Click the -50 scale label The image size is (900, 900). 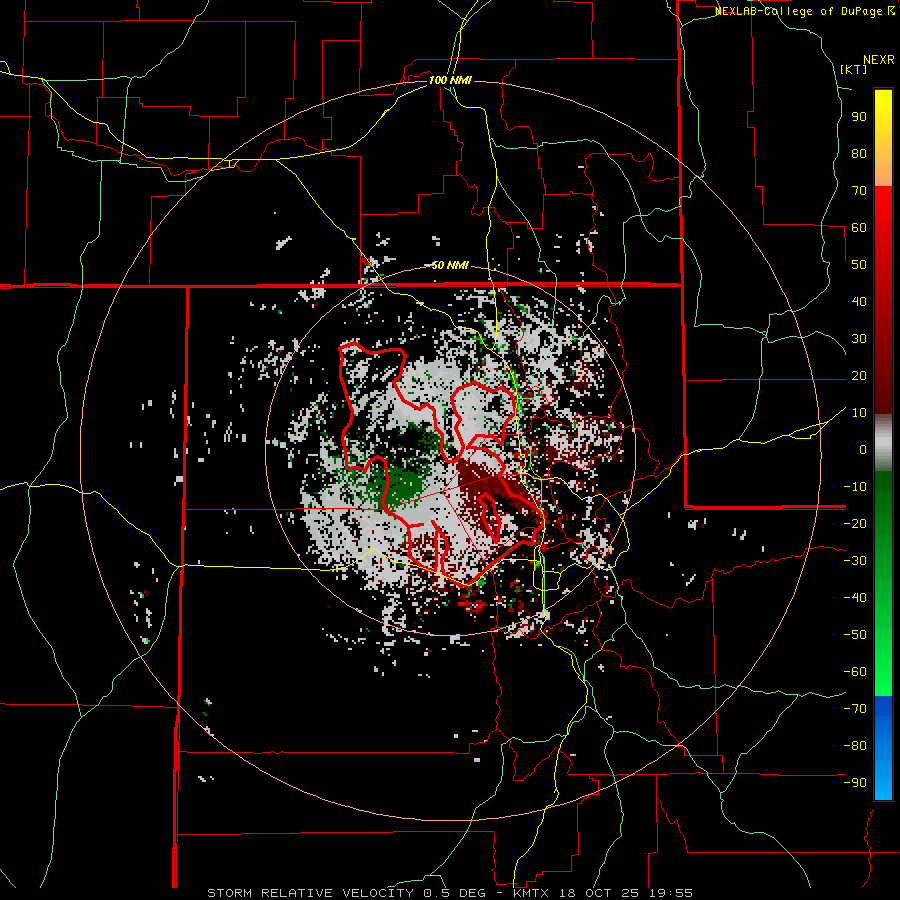pos(855,635)
